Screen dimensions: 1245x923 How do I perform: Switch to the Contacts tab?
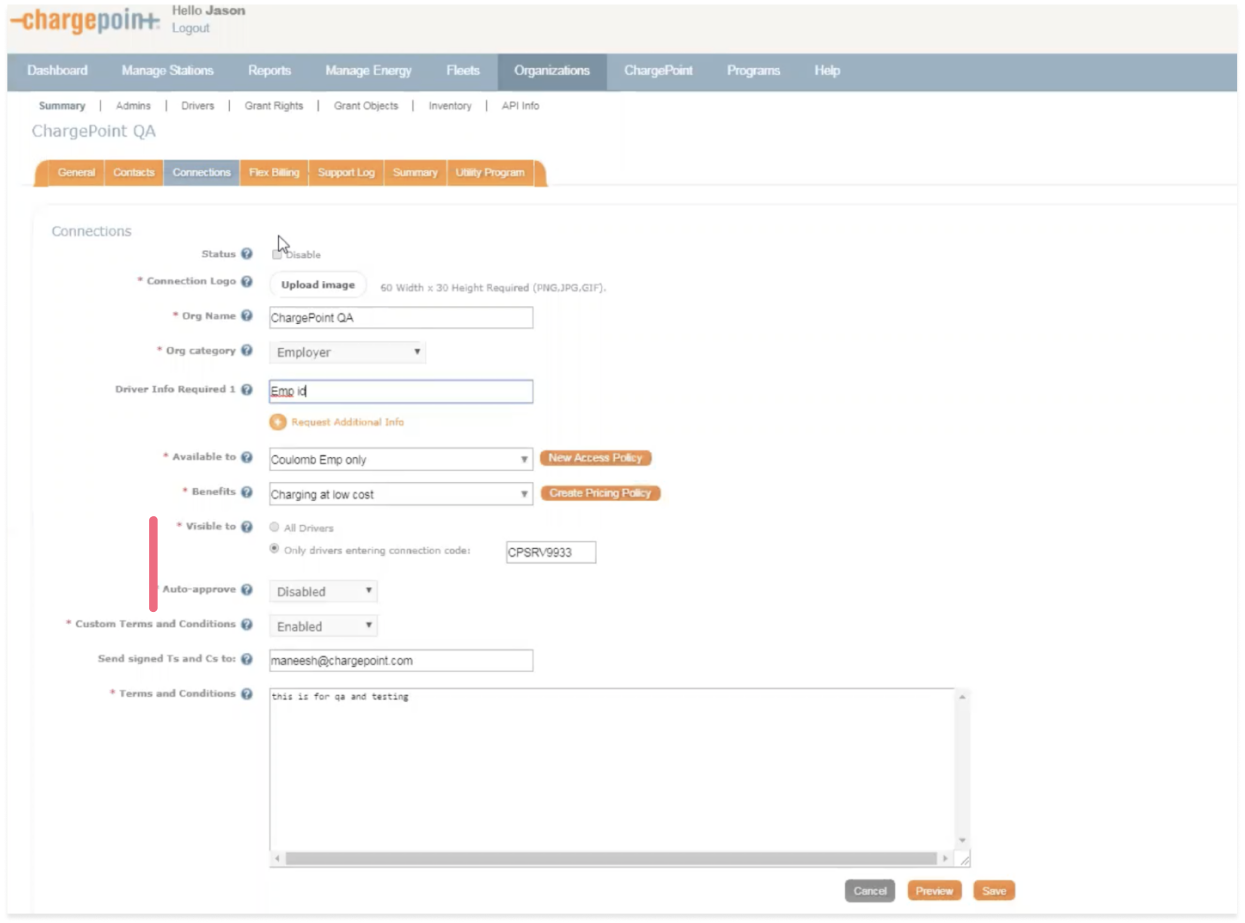(x=134, y=173)
